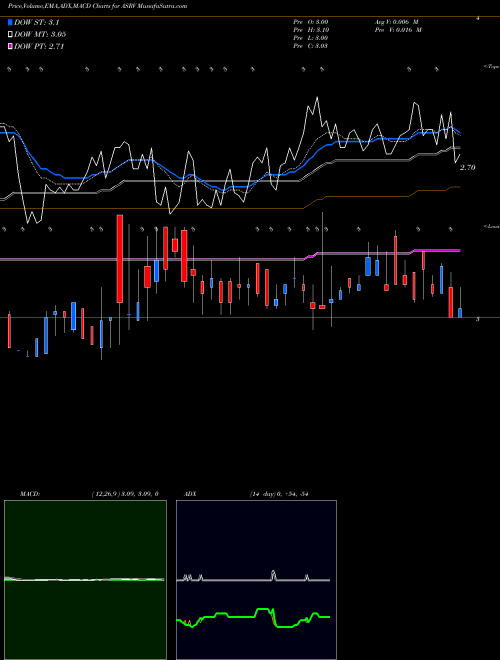The width and height of the screenshot is (500, 660).
Task: Select the 'DOW ST: 3.1' legend label
Action: pos(37,22)
